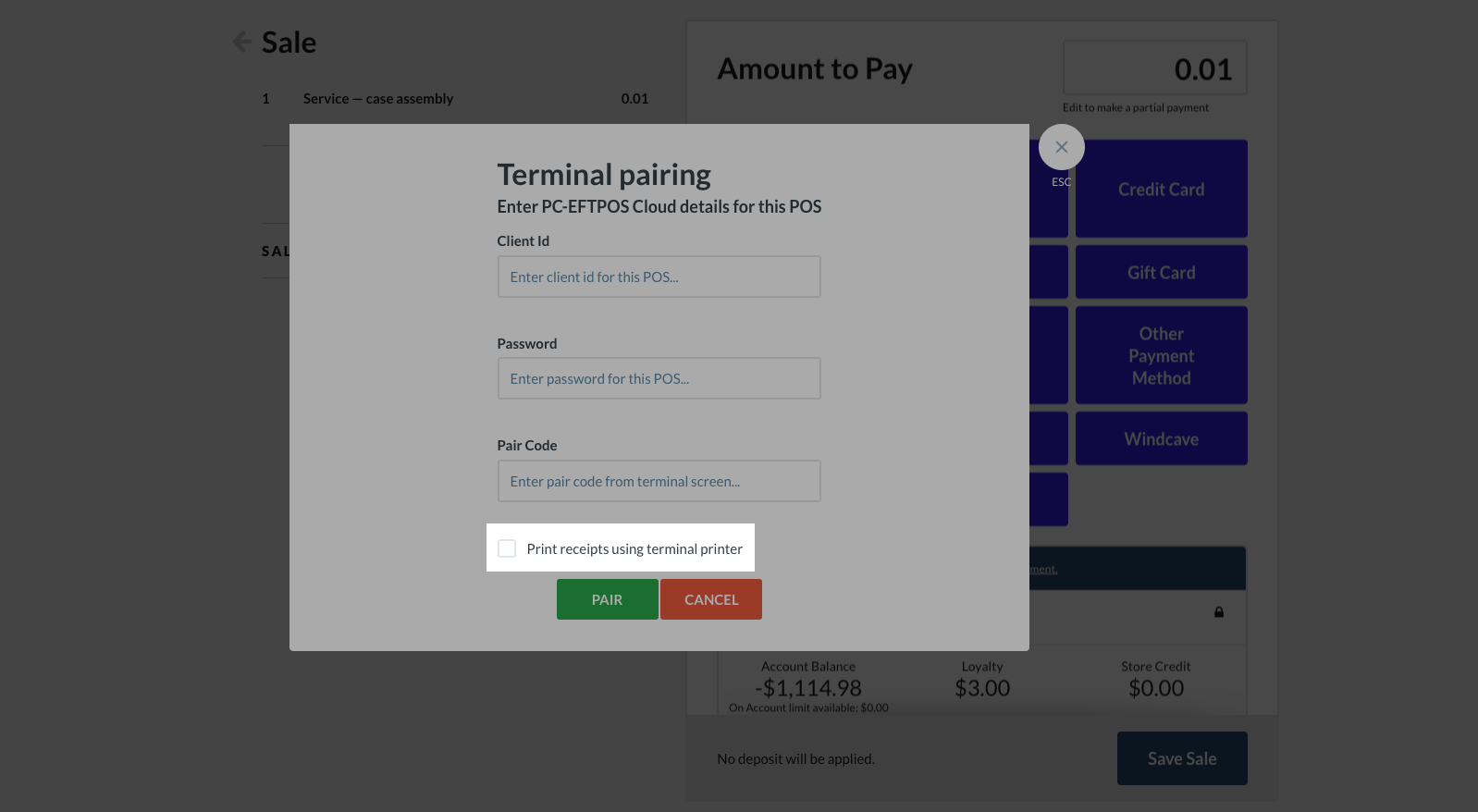Select the Windcave payment button
This screenshot has height=812, width=1478.
pos(1162,438)
